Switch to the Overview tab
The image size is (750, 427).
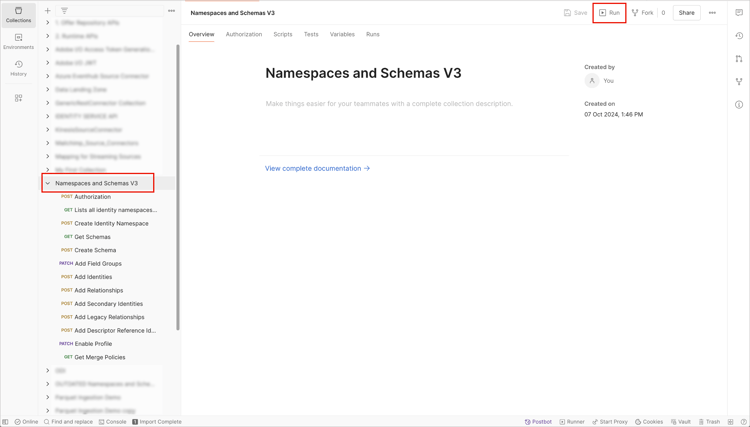201,34
